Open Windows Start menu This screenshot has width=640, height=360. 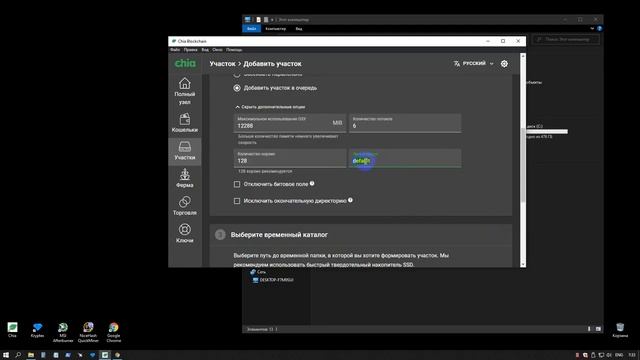point(6,355)
